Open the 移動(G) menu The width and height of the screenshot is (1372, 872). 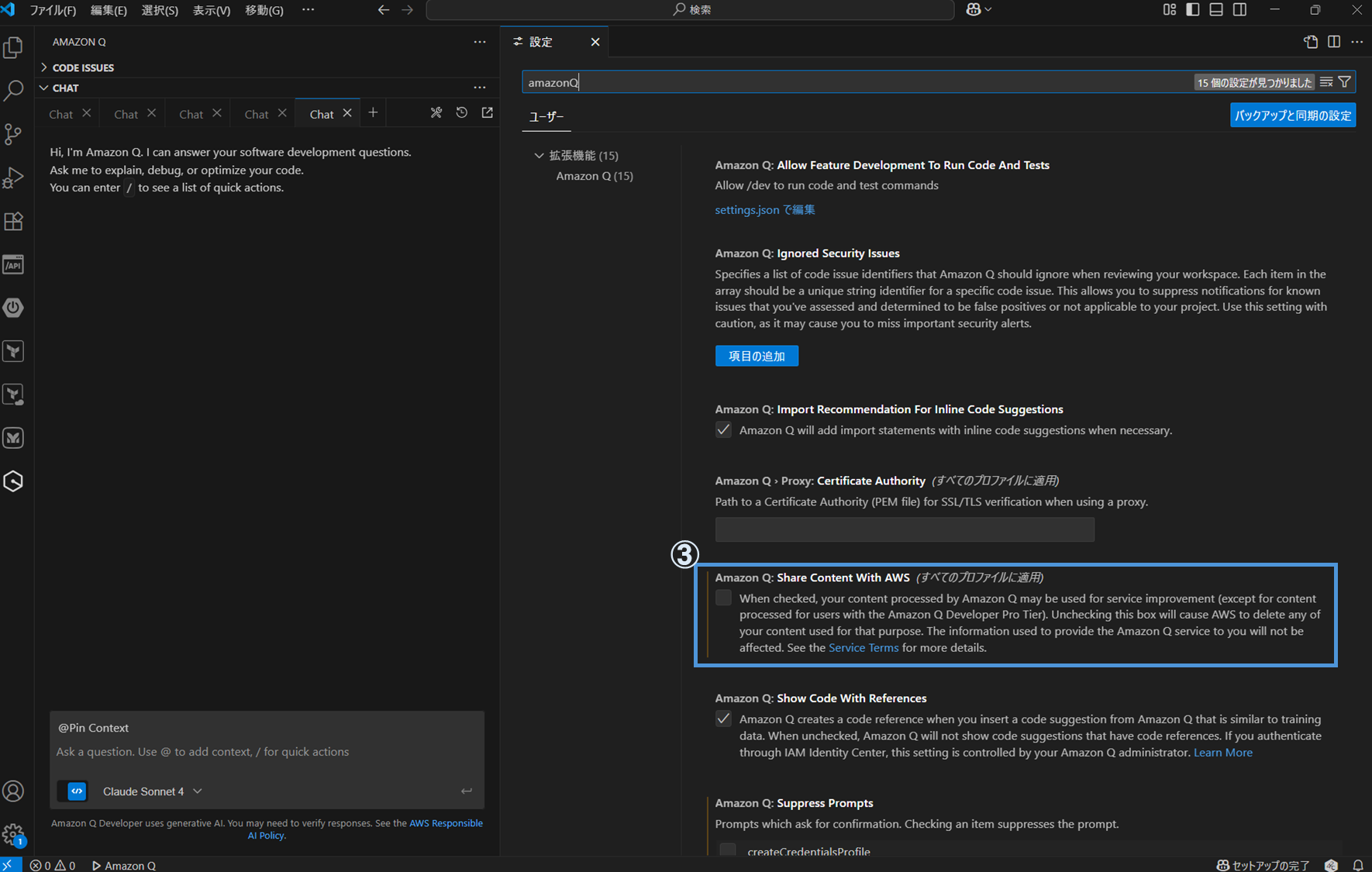pos(264,10)
